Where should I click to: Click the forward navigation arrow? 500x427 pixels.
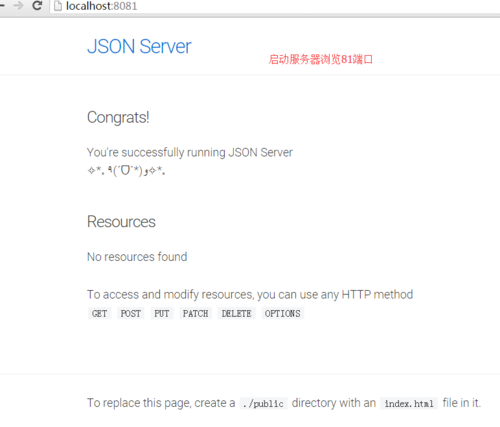[18, 5]
